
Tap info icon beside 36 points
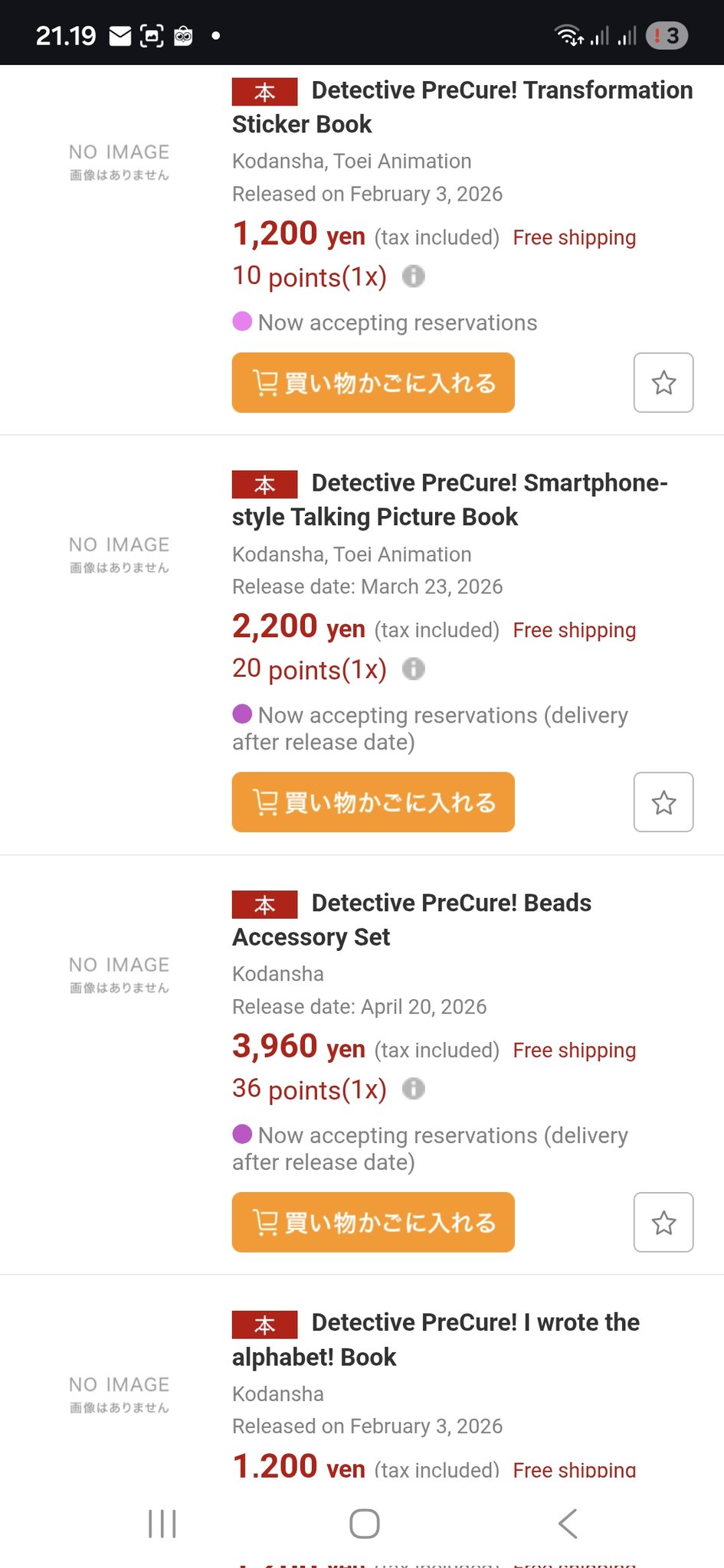(414, 1088)
